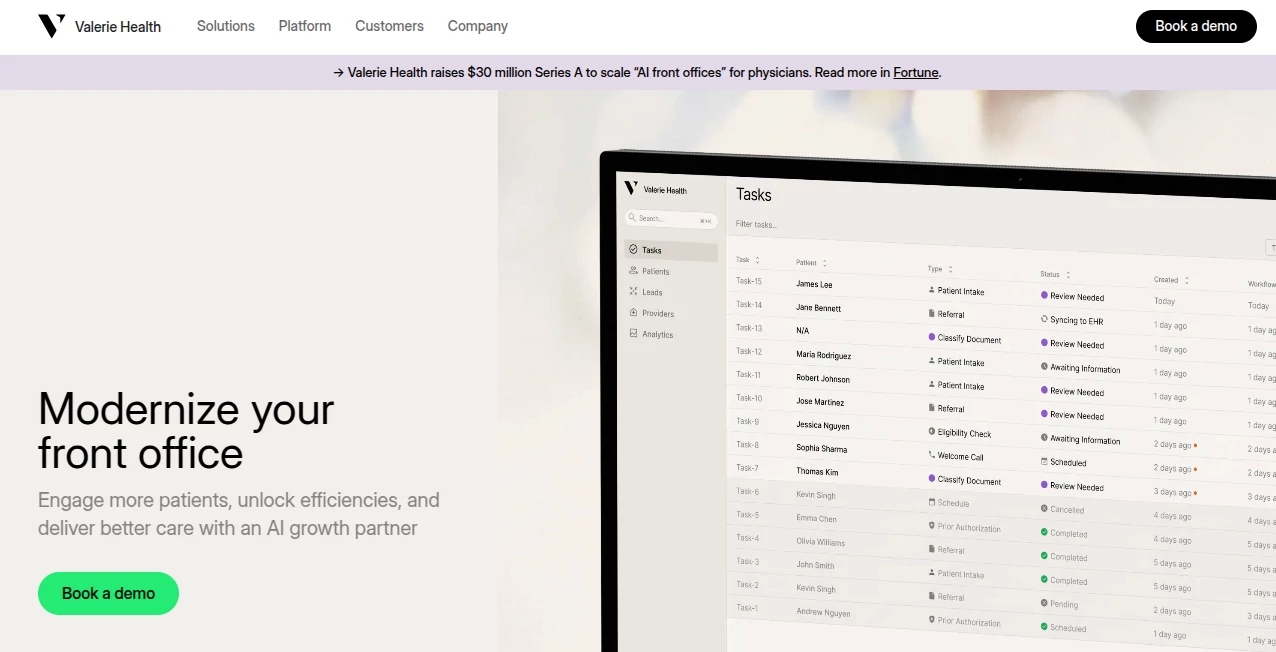Click the calendar icon beside Task-6 Schedule
The image size is (1276, 652).
point(932,502)
